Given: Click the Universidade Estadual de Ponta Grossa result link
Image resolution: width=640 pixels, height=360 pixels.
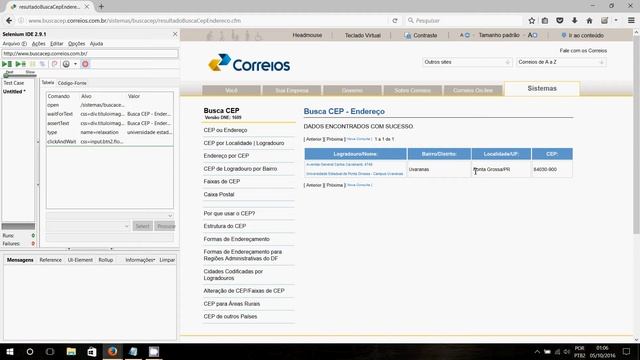Looking at the screenshot, I should [354, 174].
